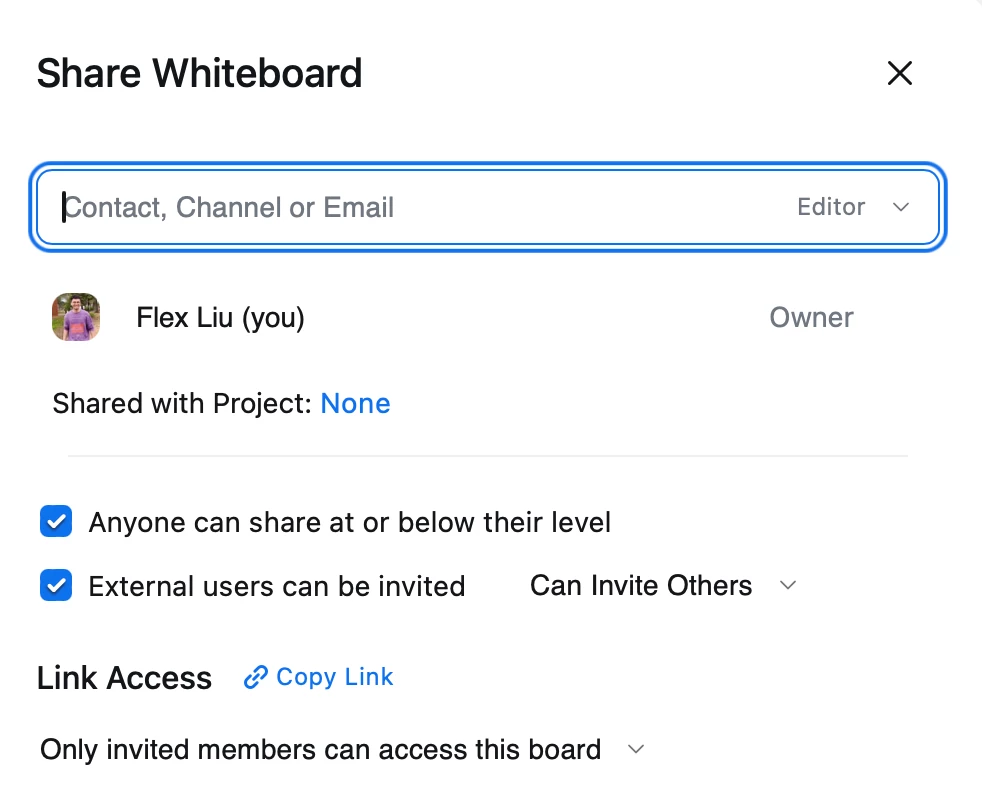Click the Owner role label

(811, 318)
